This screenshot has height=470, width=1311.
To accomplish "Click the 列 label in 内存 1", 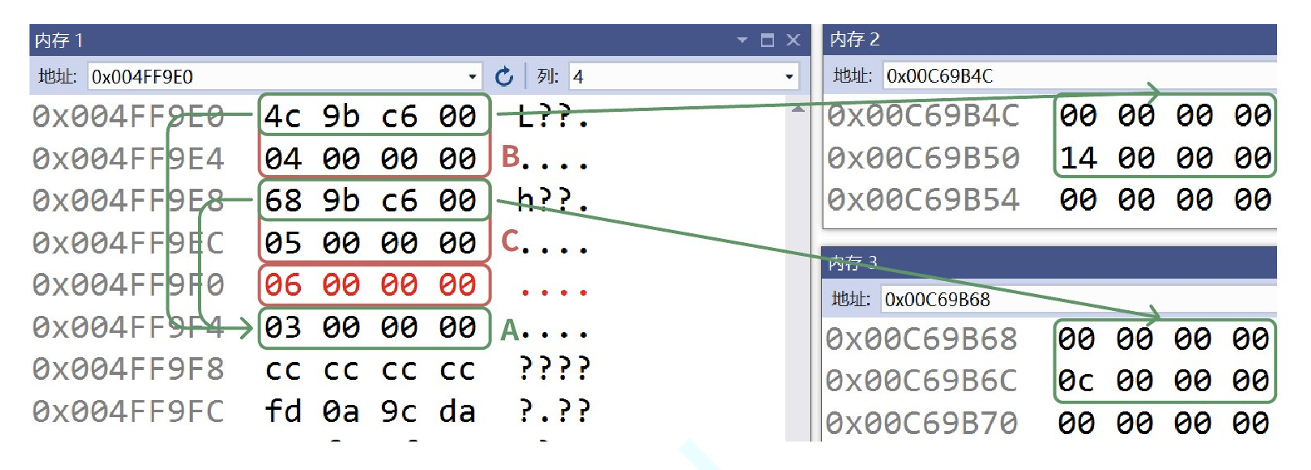I will pos(549,76).
